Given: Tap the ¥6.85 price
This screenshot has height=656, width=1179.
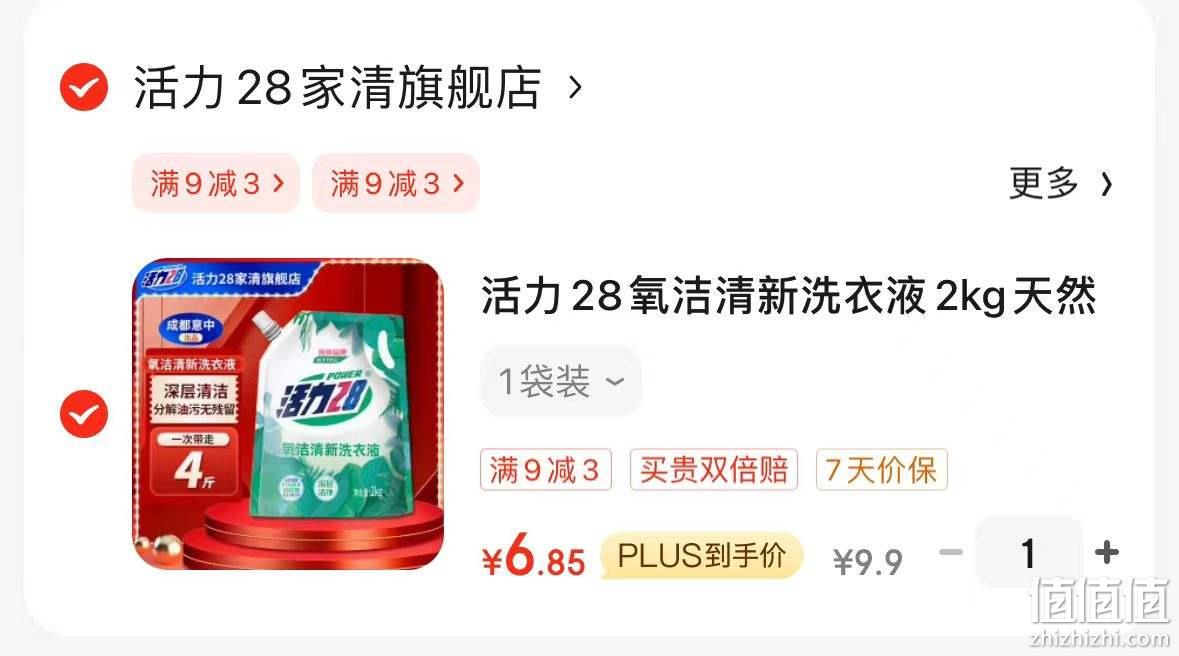Looking at the screenshot, I should click(533, 557).
